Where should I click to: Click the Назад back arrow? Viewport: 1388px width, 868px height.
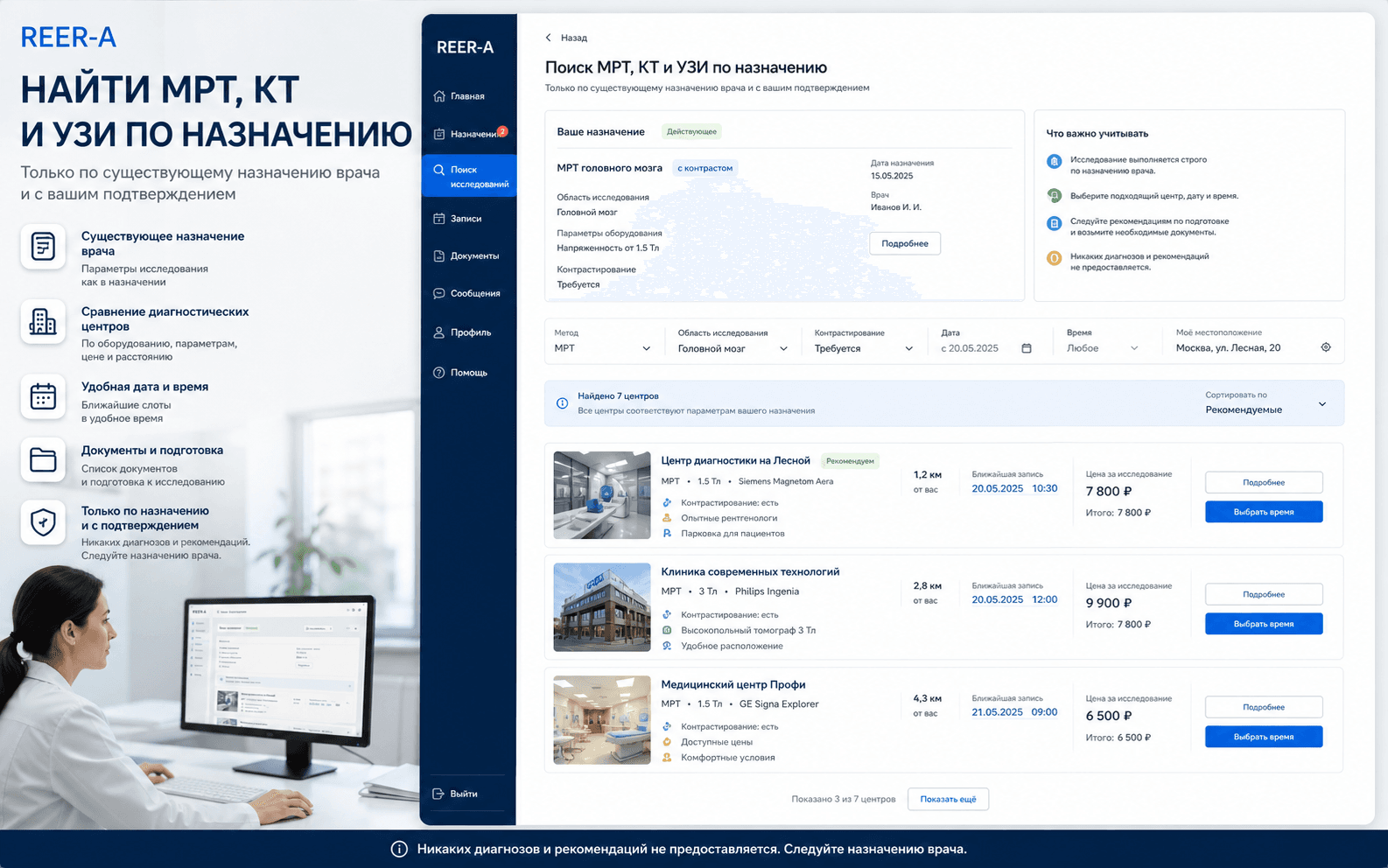(x=549, y=38)
